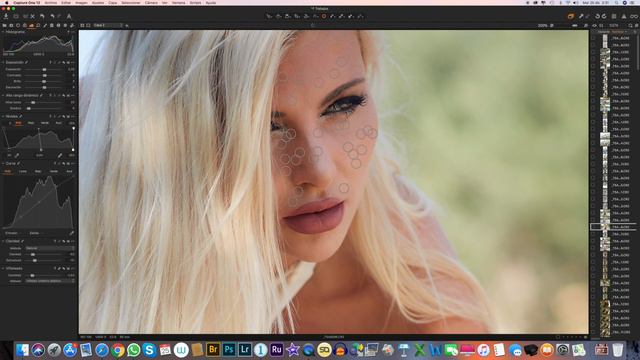The width and height of the screenshot is (640, 360).
Task: Open Photoshop from the Dock
Action: (x=229, y=350)
